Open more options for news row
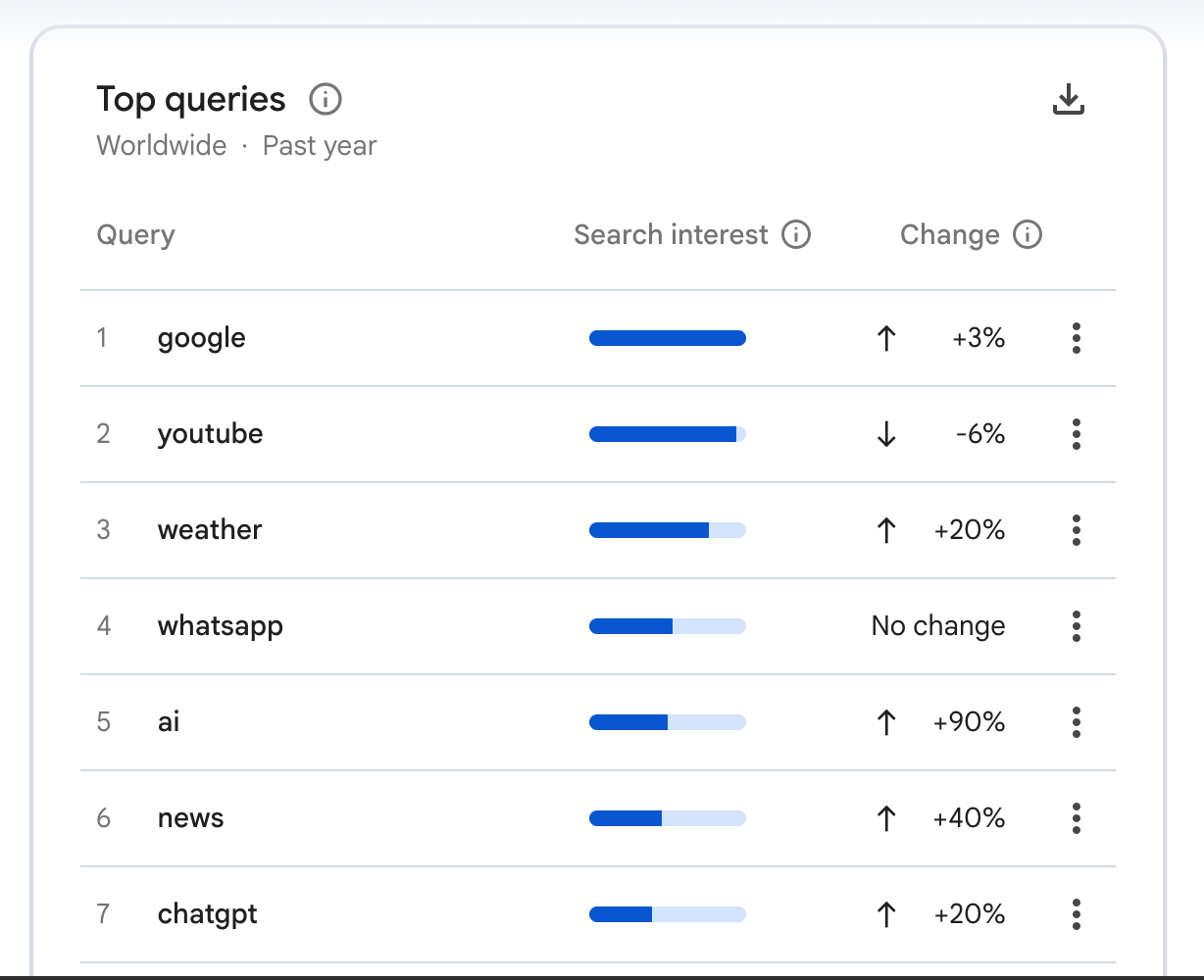The height and width of the screenshot is (980, 1204). click(1077, 818)
